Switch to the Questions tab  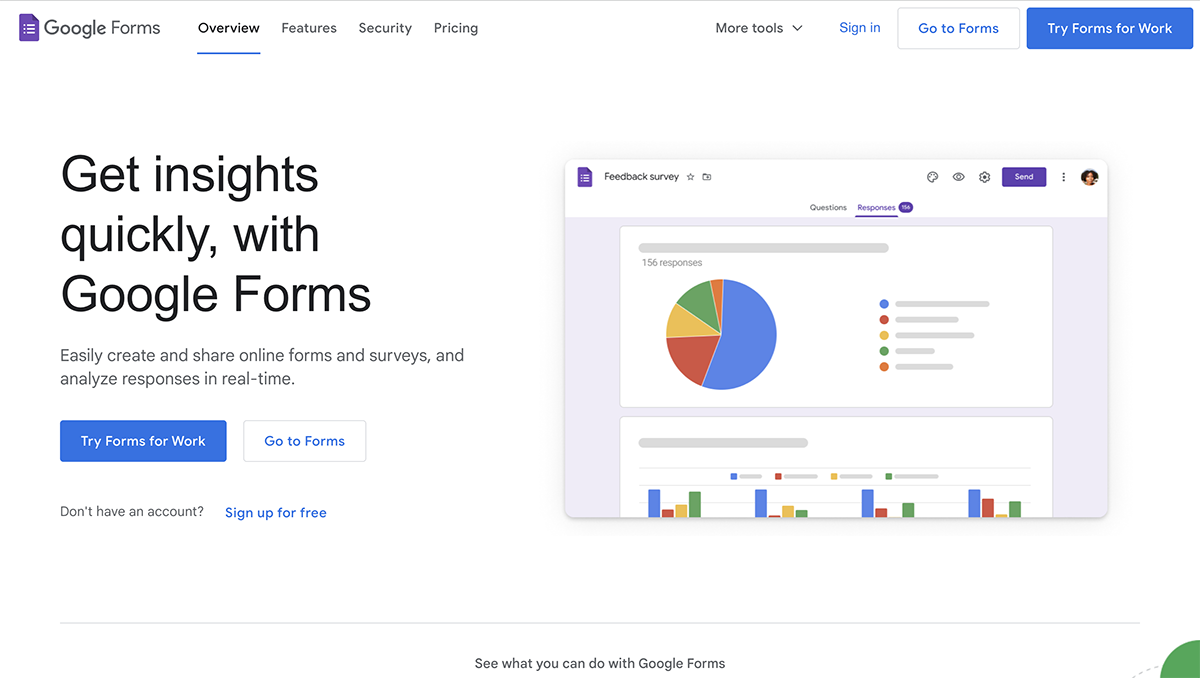[x=828, y=207]
